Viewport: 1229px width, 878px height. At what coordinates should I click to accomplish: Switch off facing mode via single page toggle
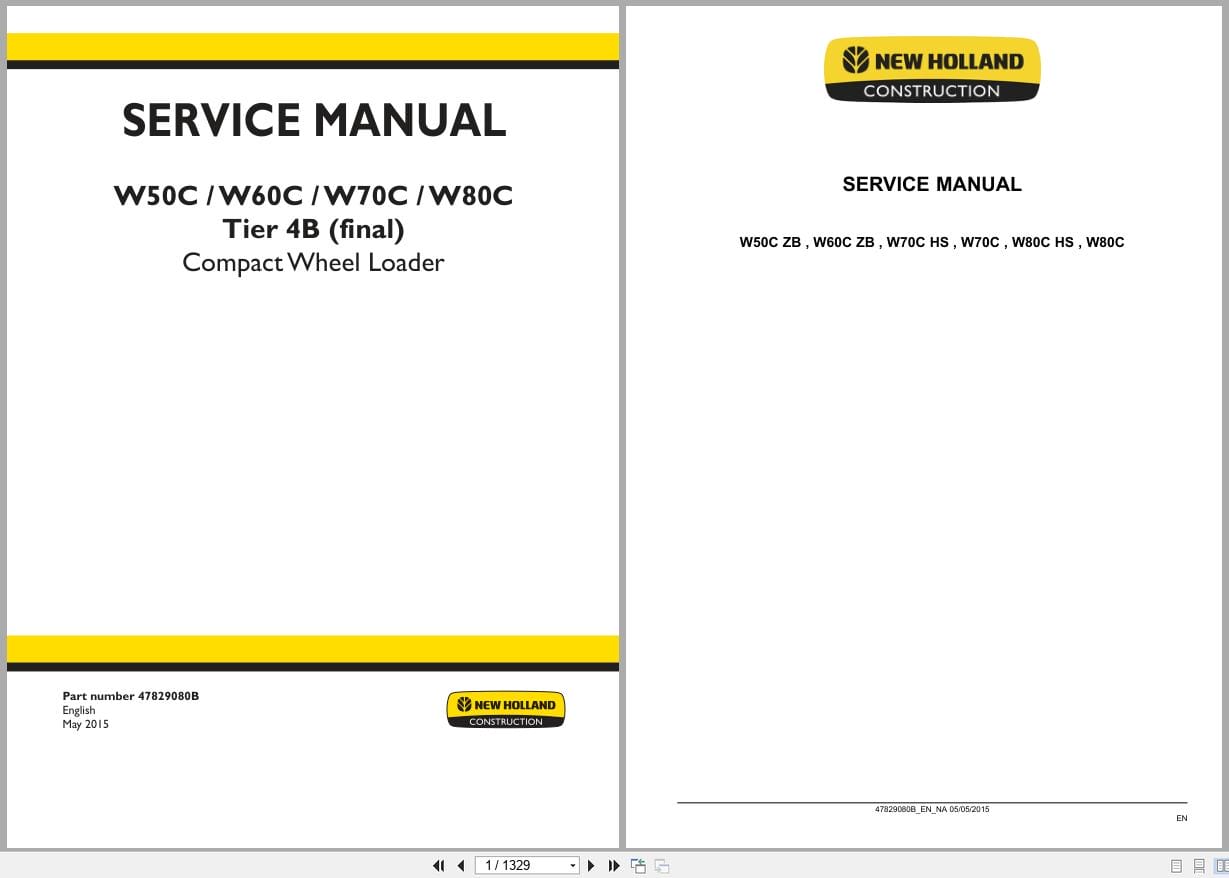click(x=1176, y=865)
